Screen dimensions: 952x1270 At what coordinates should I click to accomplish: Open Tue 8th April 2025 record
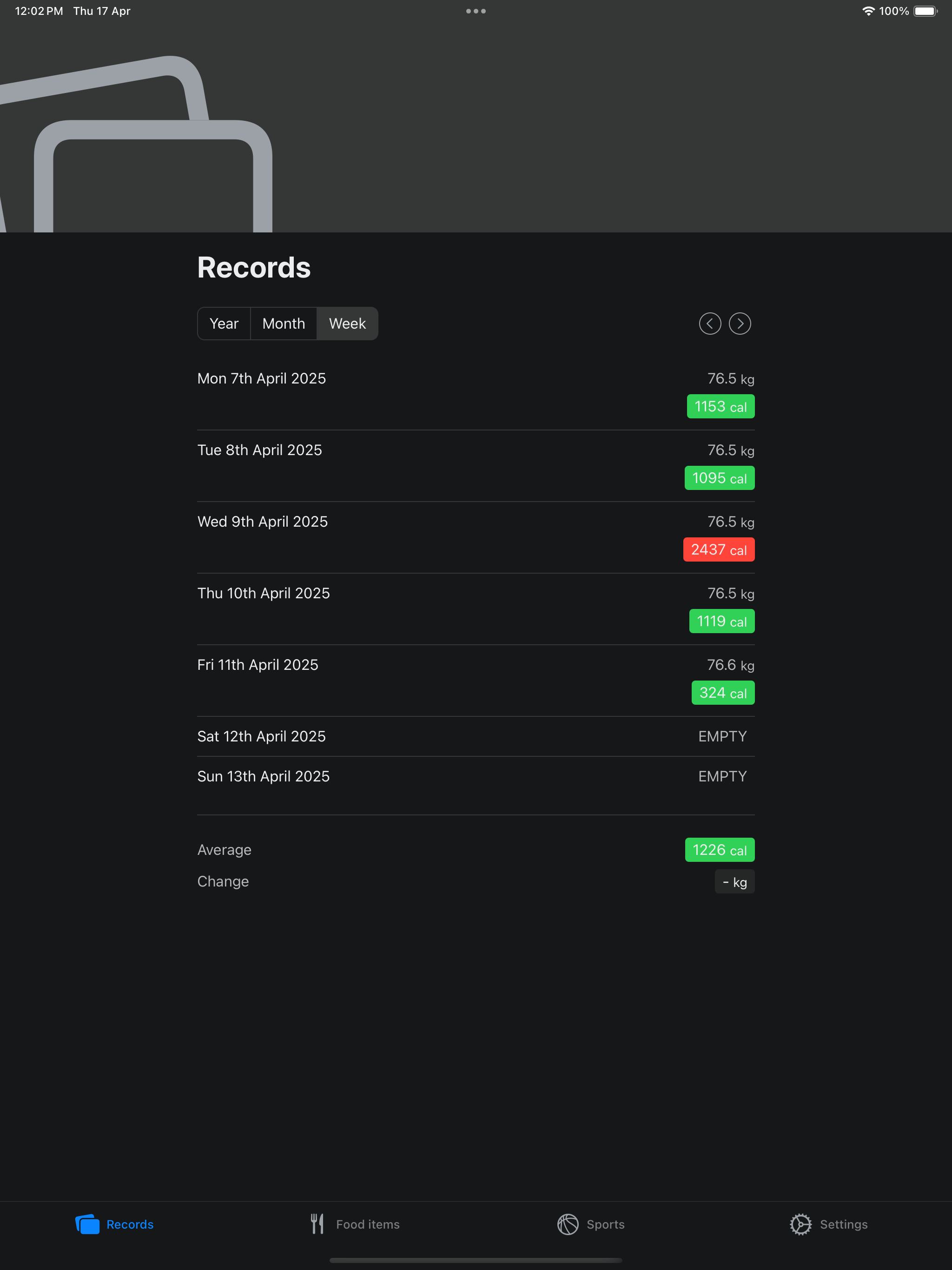pos(476,466)
